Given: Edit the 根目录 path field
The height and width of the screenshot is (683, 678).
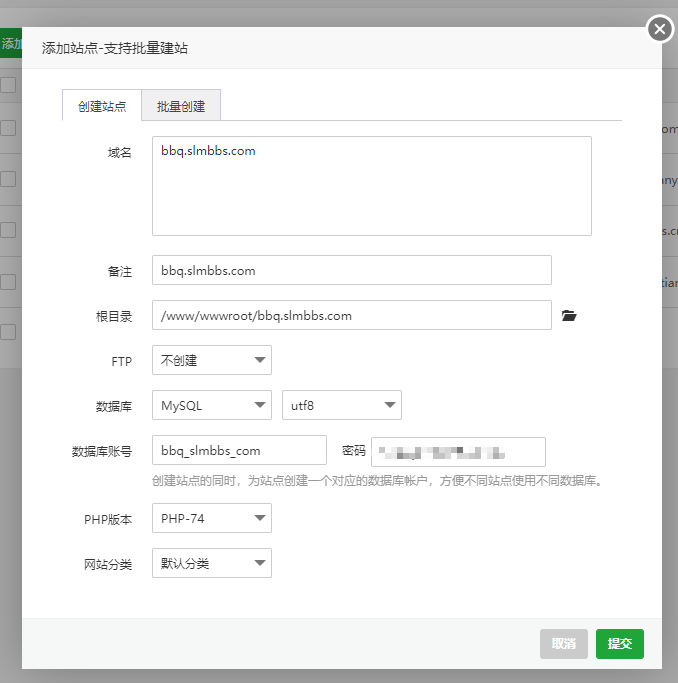Looking at the screenshot, I should point(351,315).
